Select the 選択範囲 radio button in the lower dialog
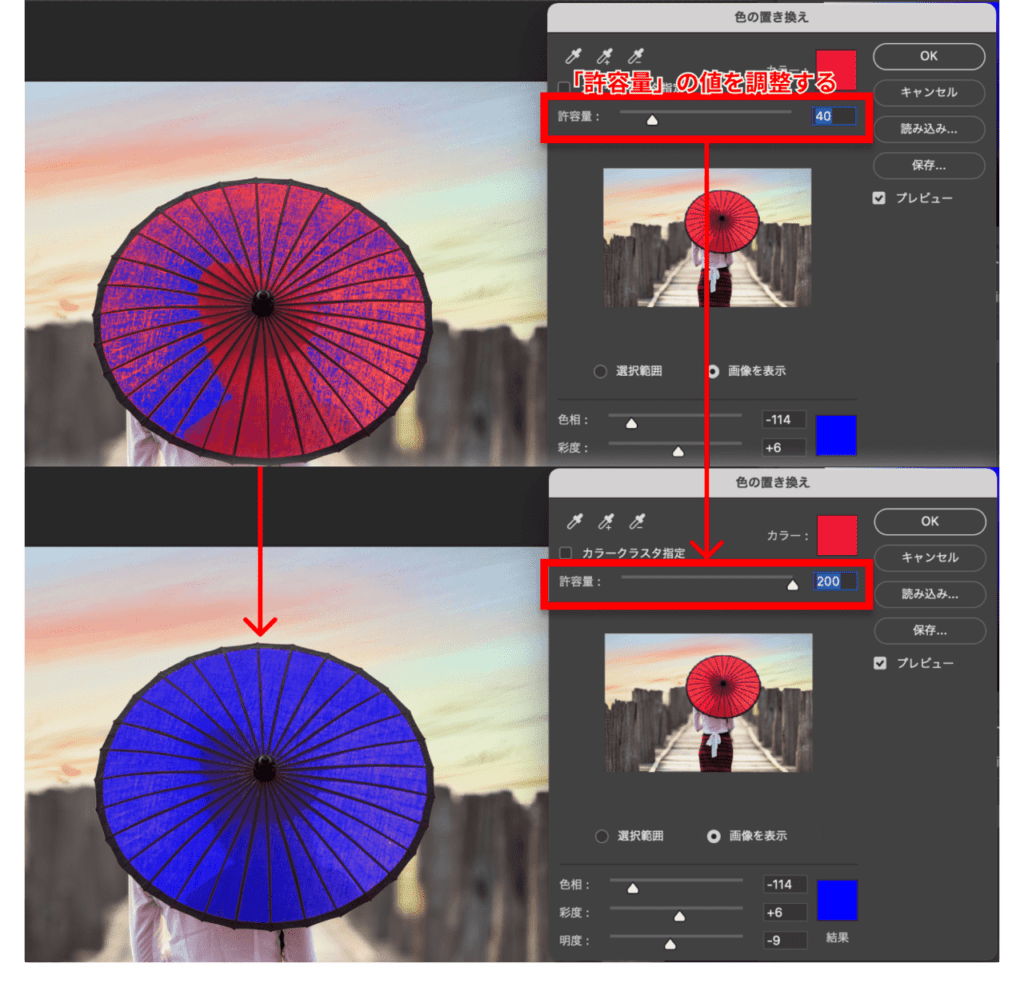 coord(601,837)
